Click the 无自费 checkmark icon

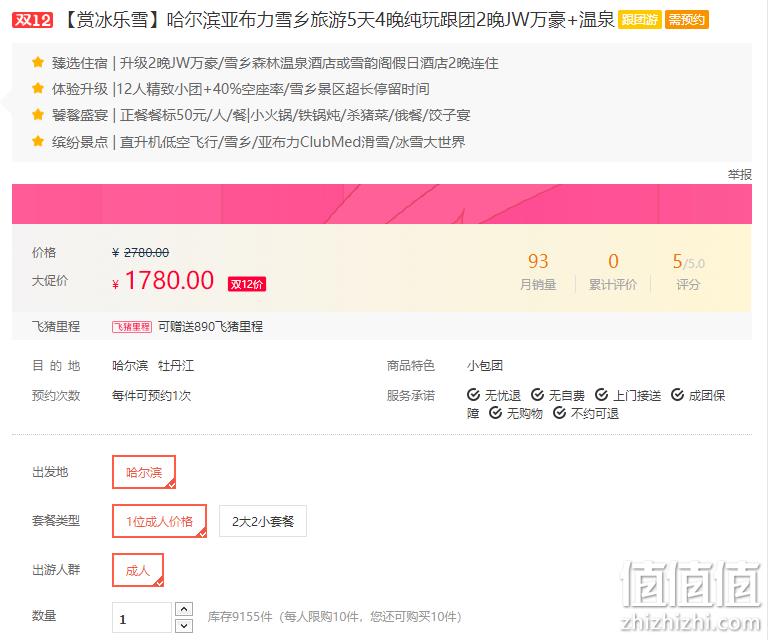[538, 394]
